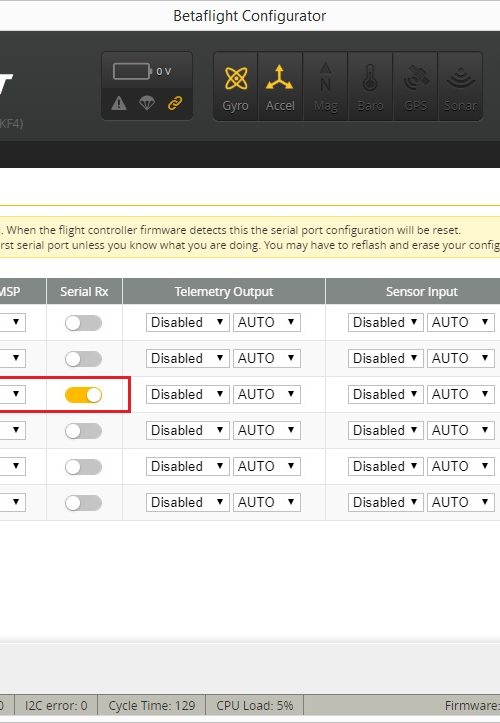The image size is (500, 723).
Task: Click the Baro sensor icon
Action: [370, 87]
